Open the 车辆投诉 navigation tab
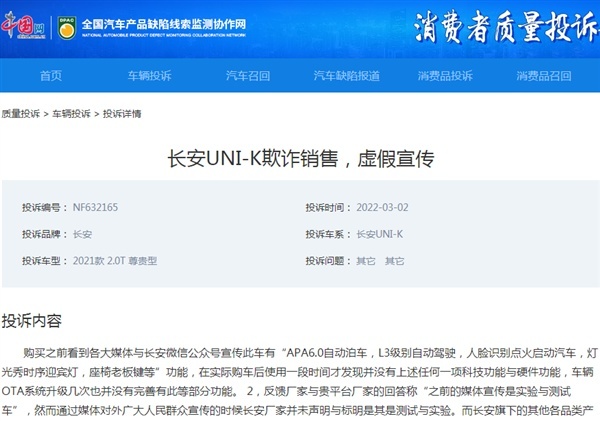Screen dimensions: 600x421 (x=150, y=75)
